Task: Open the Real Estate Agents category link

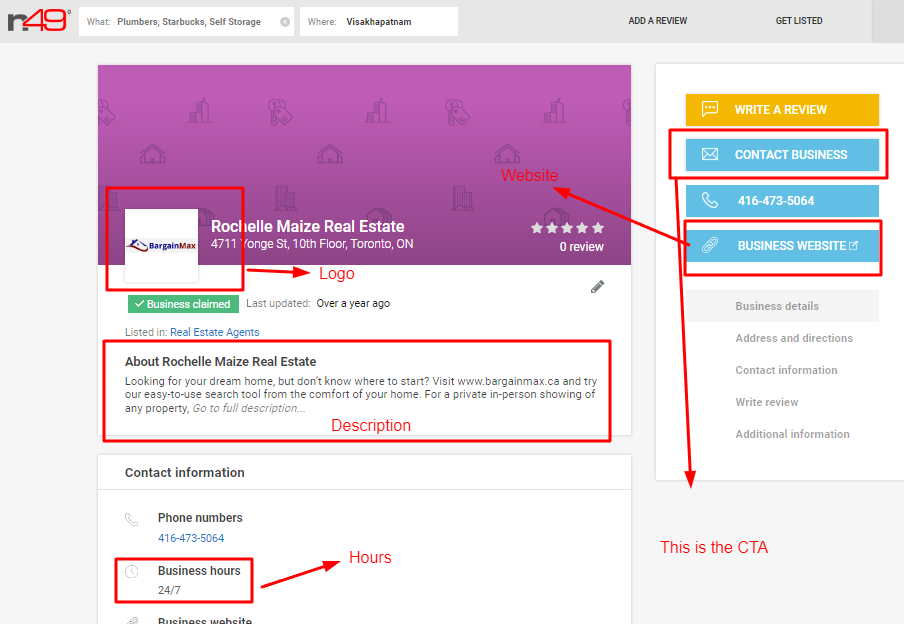Action: click(214, 332)
